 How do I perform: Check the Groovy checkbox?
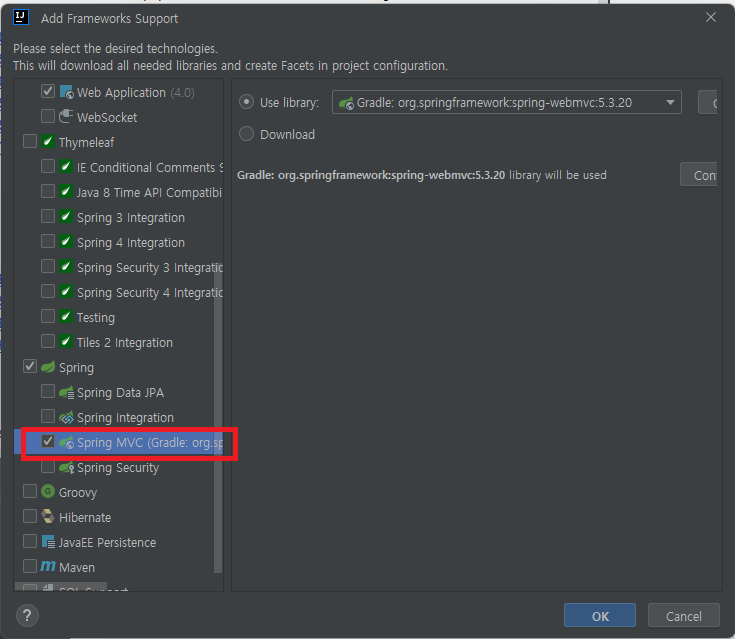pos(30,491)
